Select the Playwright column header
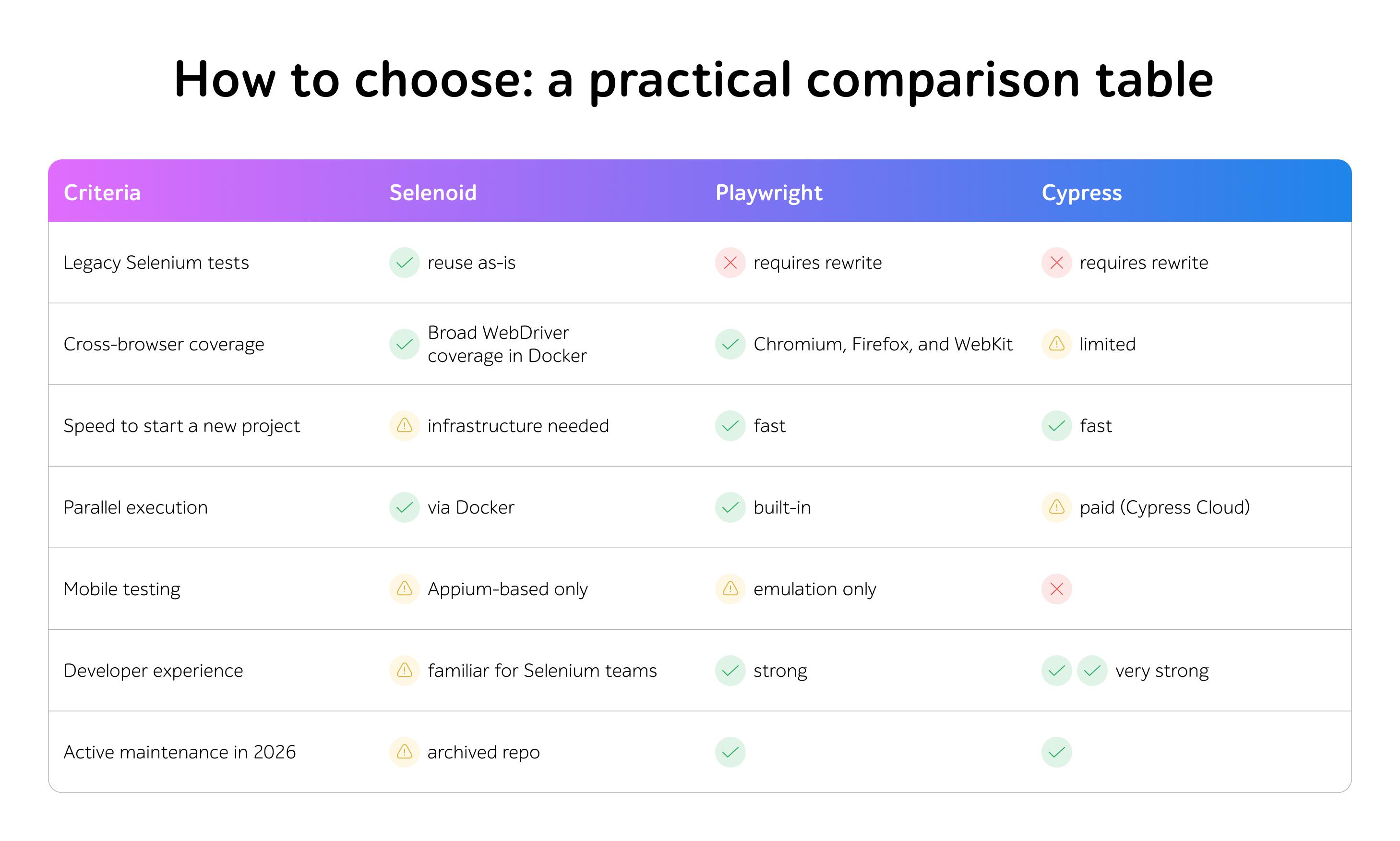This screenshot has height=841, width=1400. 768,192
